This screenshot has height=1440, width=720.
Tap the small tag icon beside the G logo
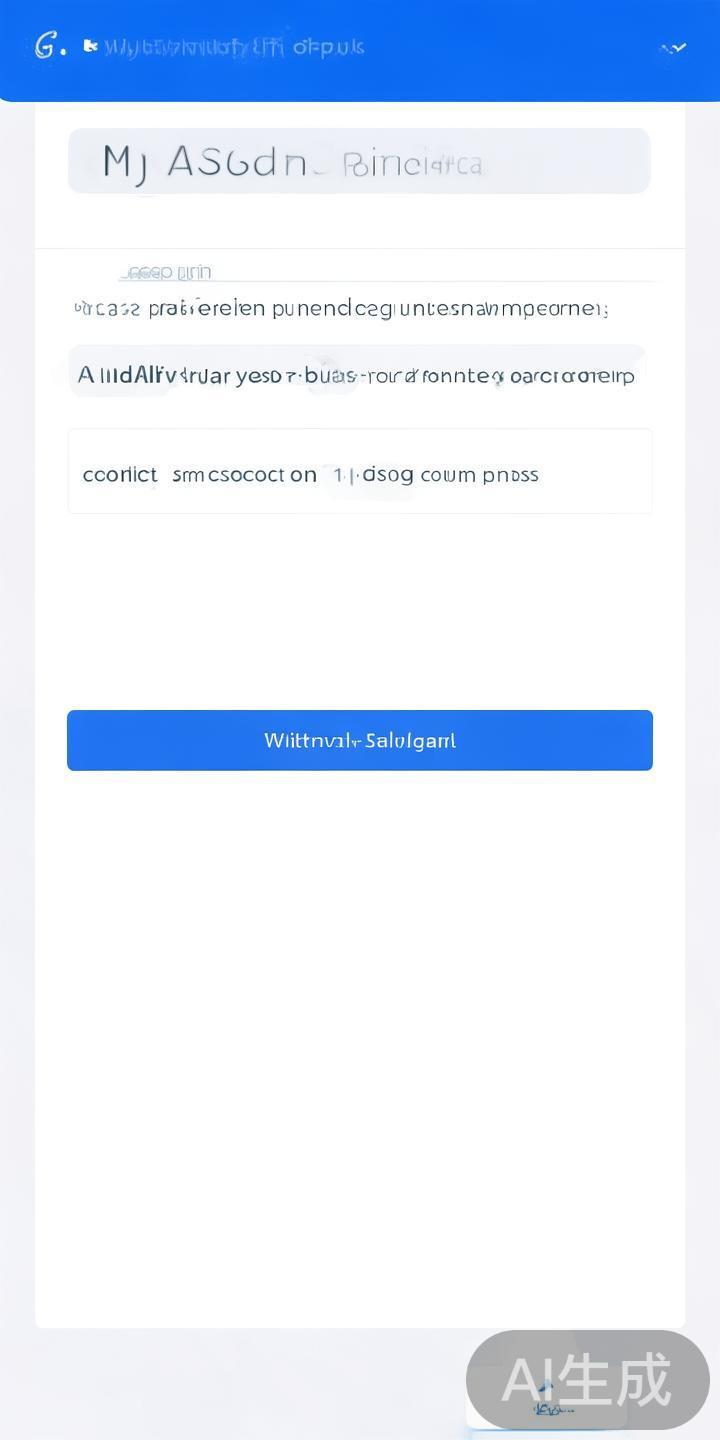90,46
